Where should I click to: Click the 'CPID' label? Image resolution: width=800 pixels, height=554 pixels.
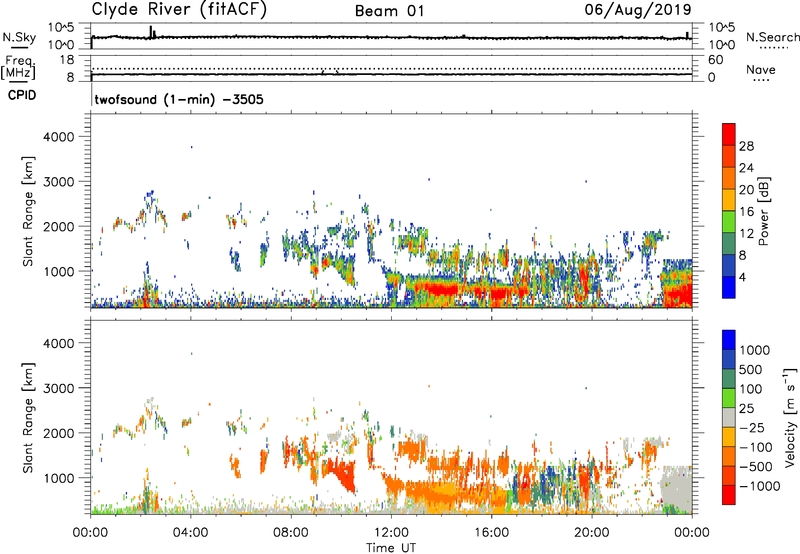pos(22,95)
